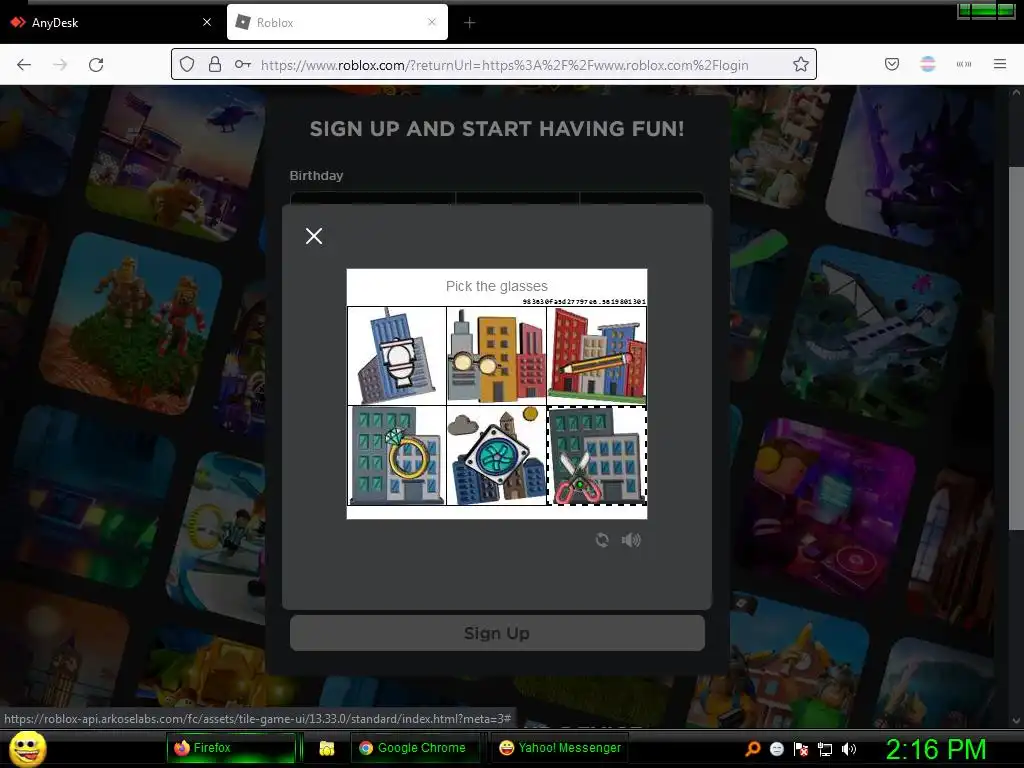This screenshot has width=1024, height=768.
Task: Open the flag alert tray icon
Action: [801, 749]
